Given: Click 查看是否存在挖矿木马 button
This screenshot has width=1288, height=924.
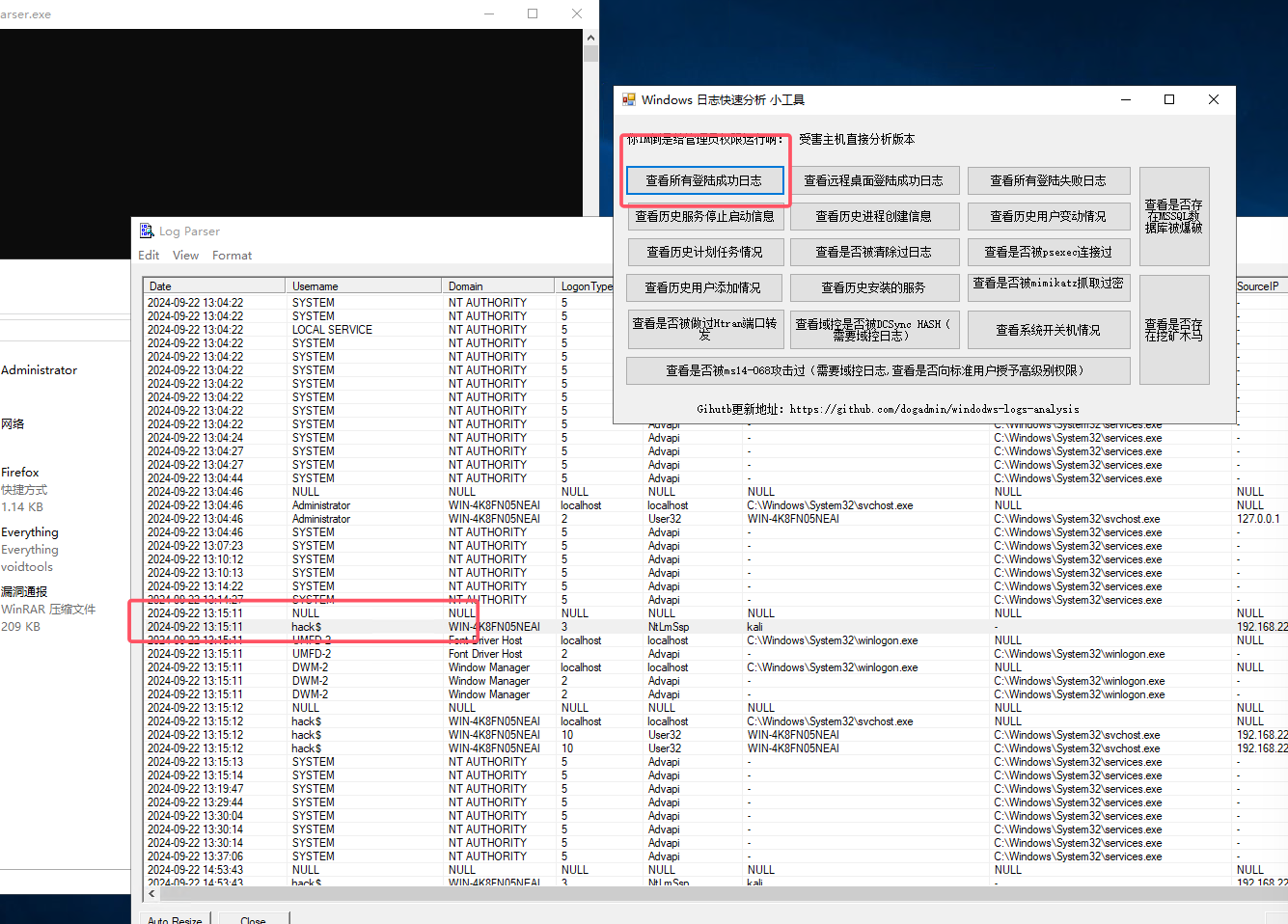Looking at the screenshot, I should (x=1174, y=329).
